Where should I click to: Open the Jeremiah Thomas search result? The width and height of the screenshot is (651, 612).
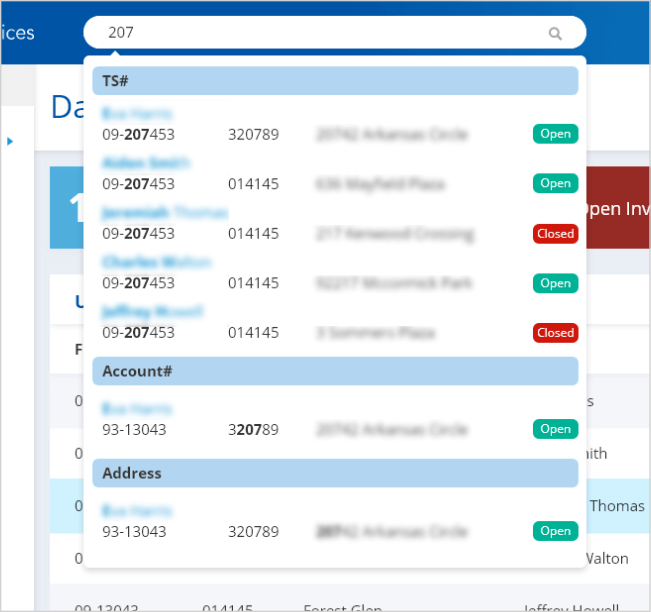164,213
